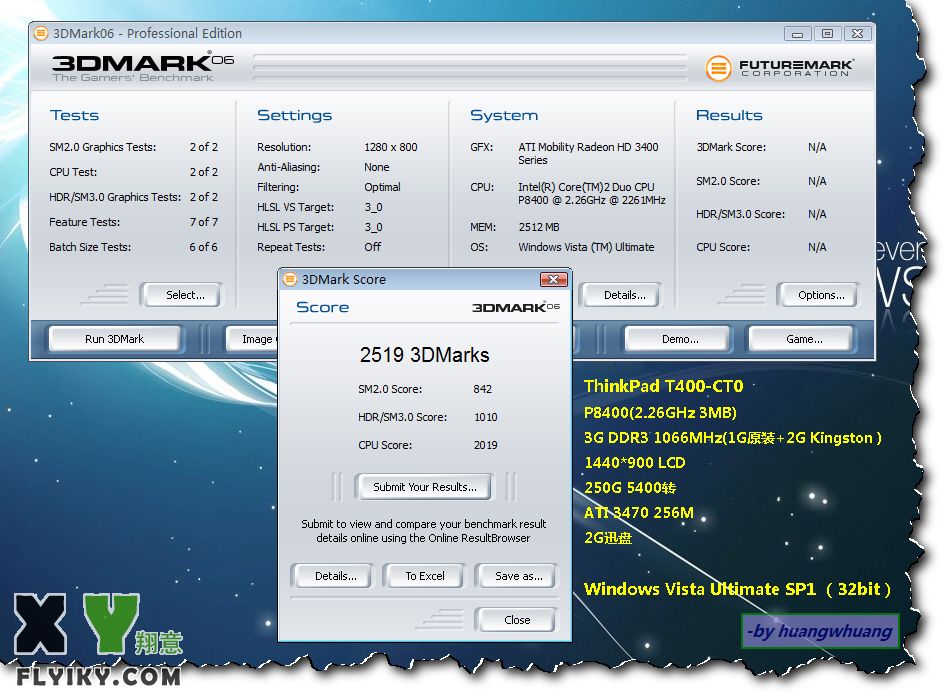This screenshot has height=697, width=949.
Task: Click the SM2.0 Graphics Tests label
Action: 102,147
